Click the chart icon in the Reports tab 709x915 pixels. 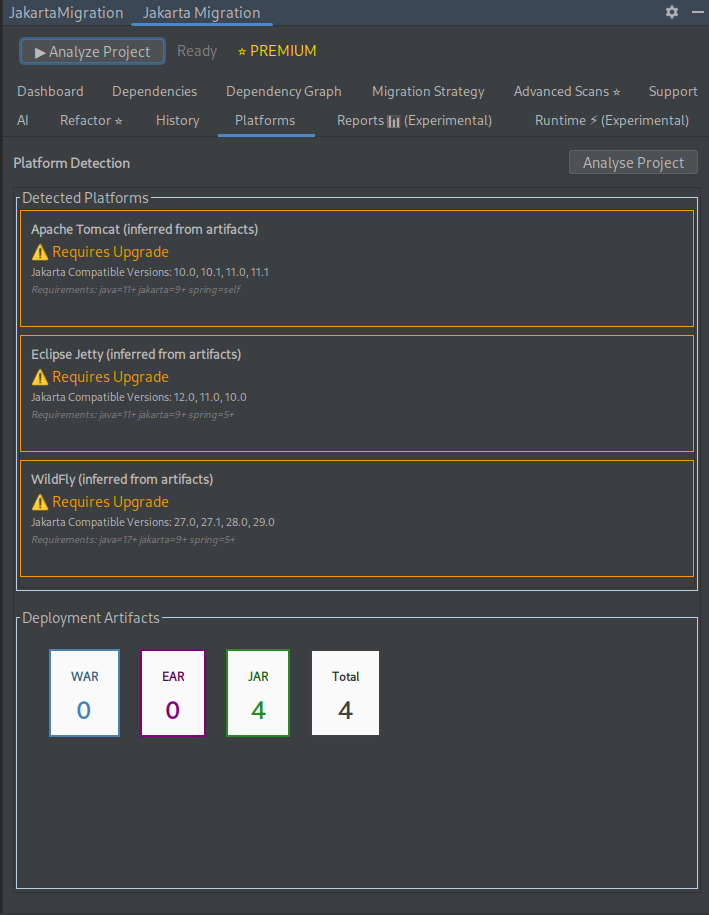tap(394, 121)
